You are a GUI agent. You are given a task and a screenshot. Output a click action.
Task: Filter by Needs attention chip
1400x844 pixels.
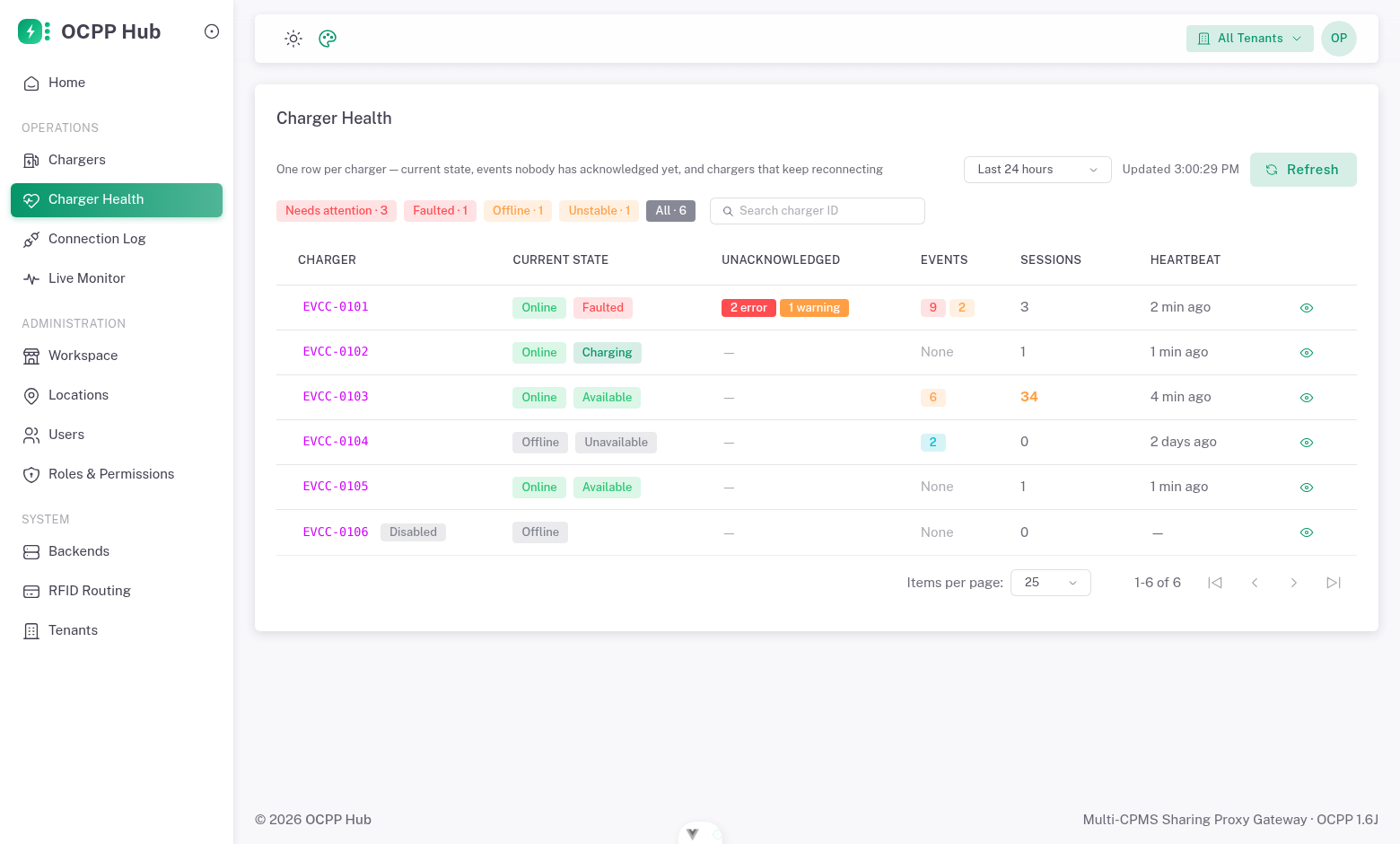tap(337, 211)
